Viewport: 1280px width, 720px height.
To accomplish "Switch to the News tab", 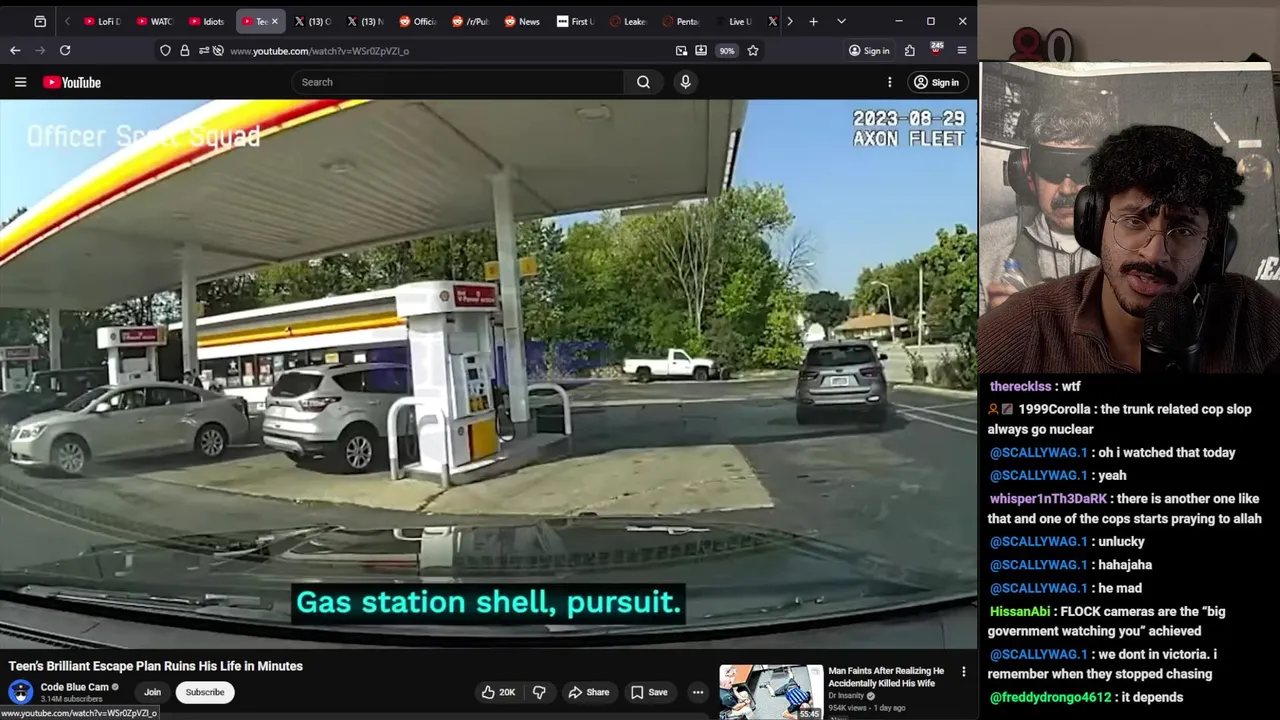I will coord(522,21).
